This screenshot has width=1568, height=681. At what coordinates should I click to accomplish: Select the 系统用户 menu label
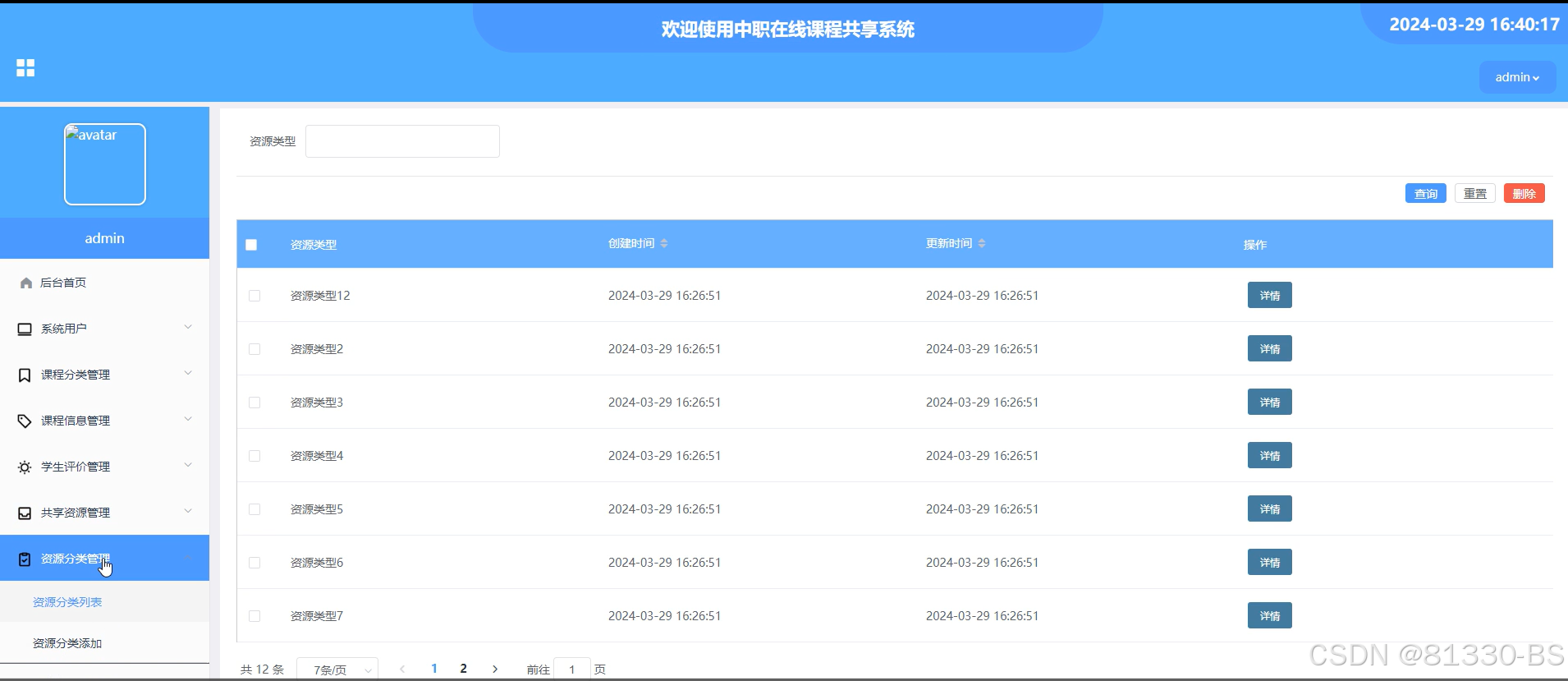[x=64, y=329]
